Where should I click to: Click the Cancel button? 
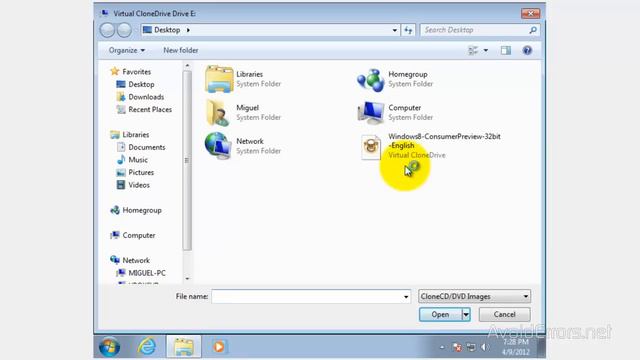tap(504, 314)
